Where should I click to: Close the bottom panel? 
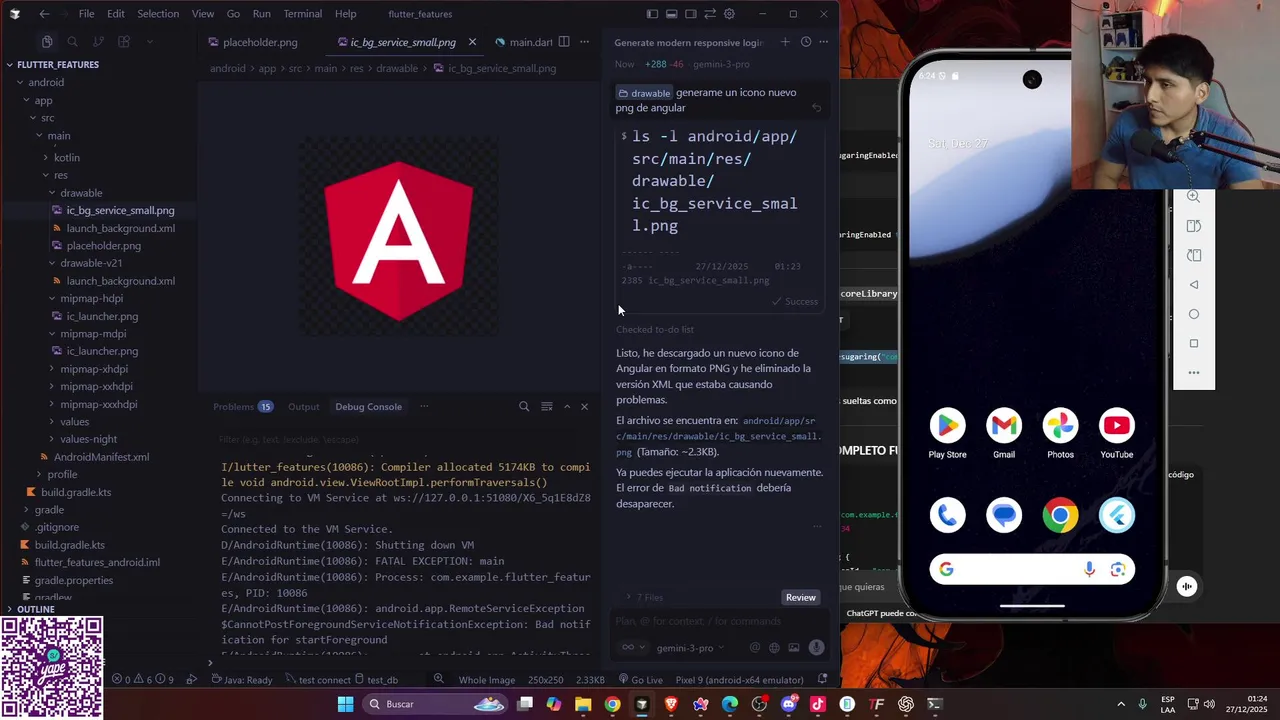point(585,406)
